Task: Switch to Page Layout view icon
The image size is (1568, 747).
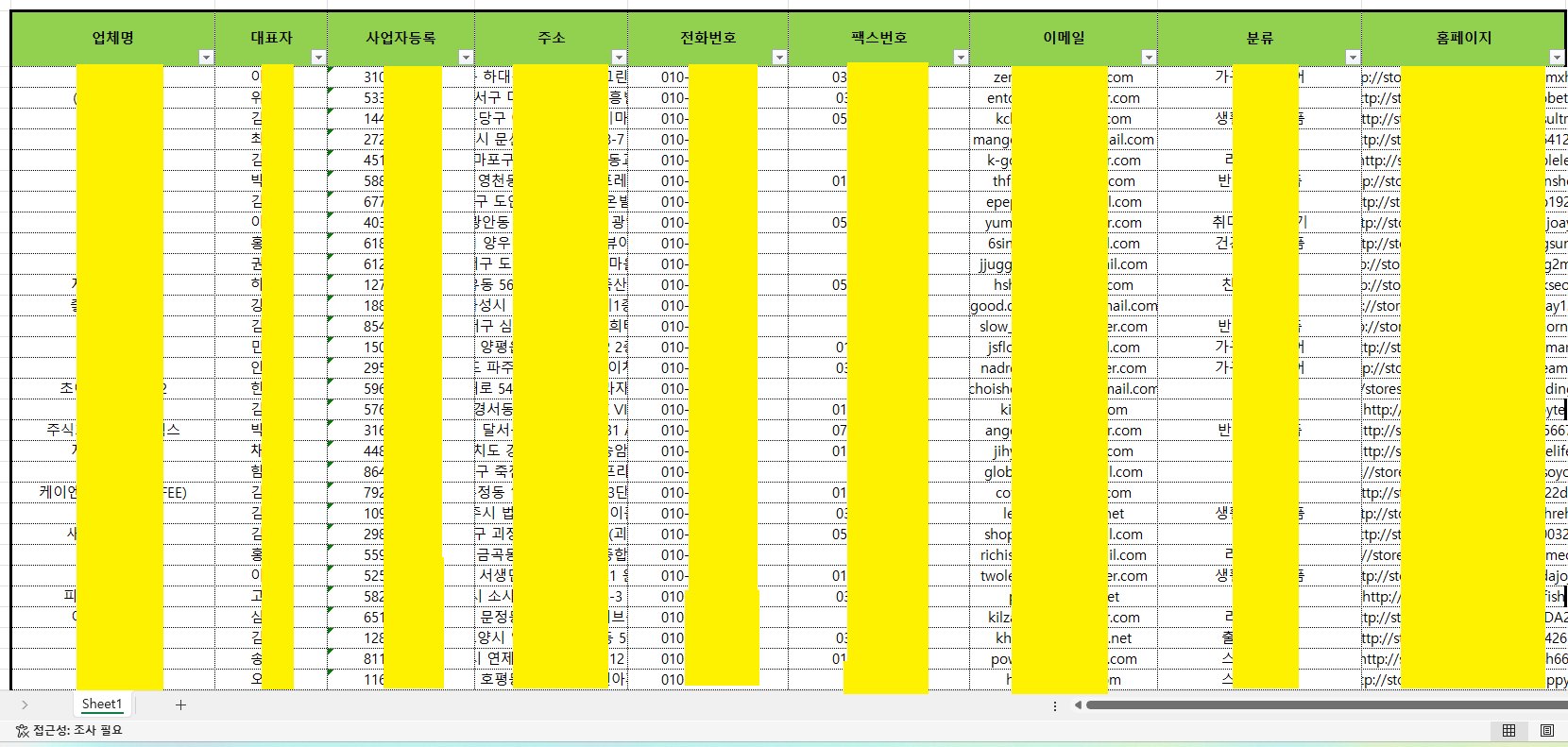Action: click(x=1547, y=730)
